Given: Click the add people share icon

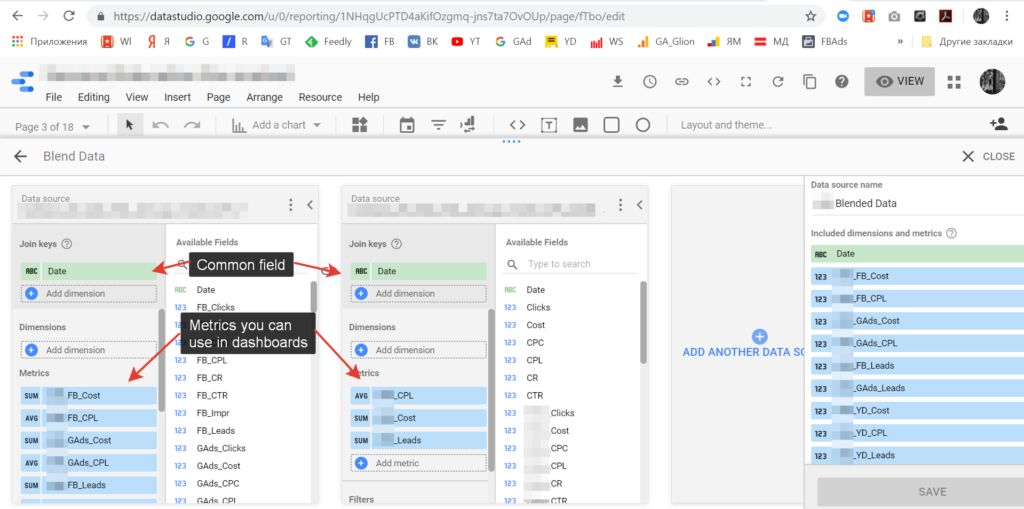Looking at the screenshot, I should tap(997, 125).
